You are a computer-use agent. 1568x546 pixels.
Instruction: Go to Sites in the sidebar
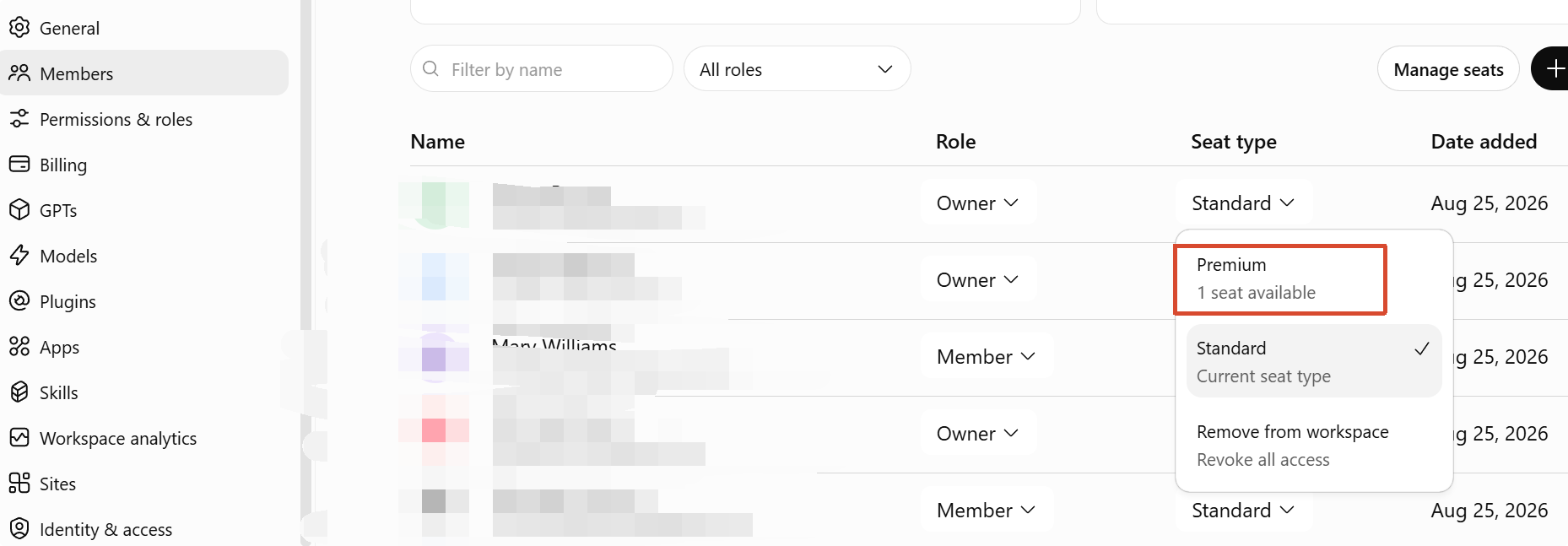57,484
